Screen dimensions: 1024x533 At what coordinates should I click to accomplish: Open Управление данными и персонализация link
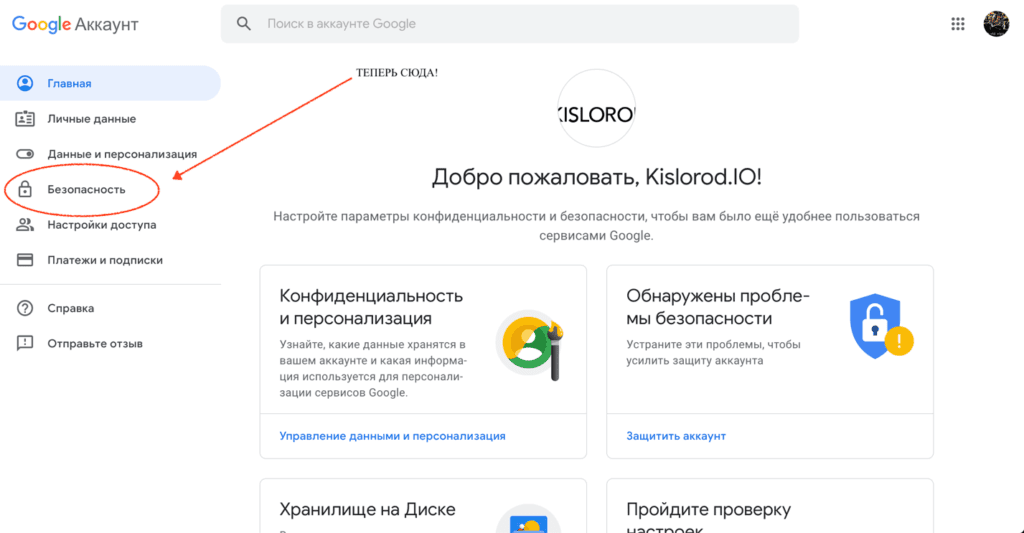click(392, 436)
